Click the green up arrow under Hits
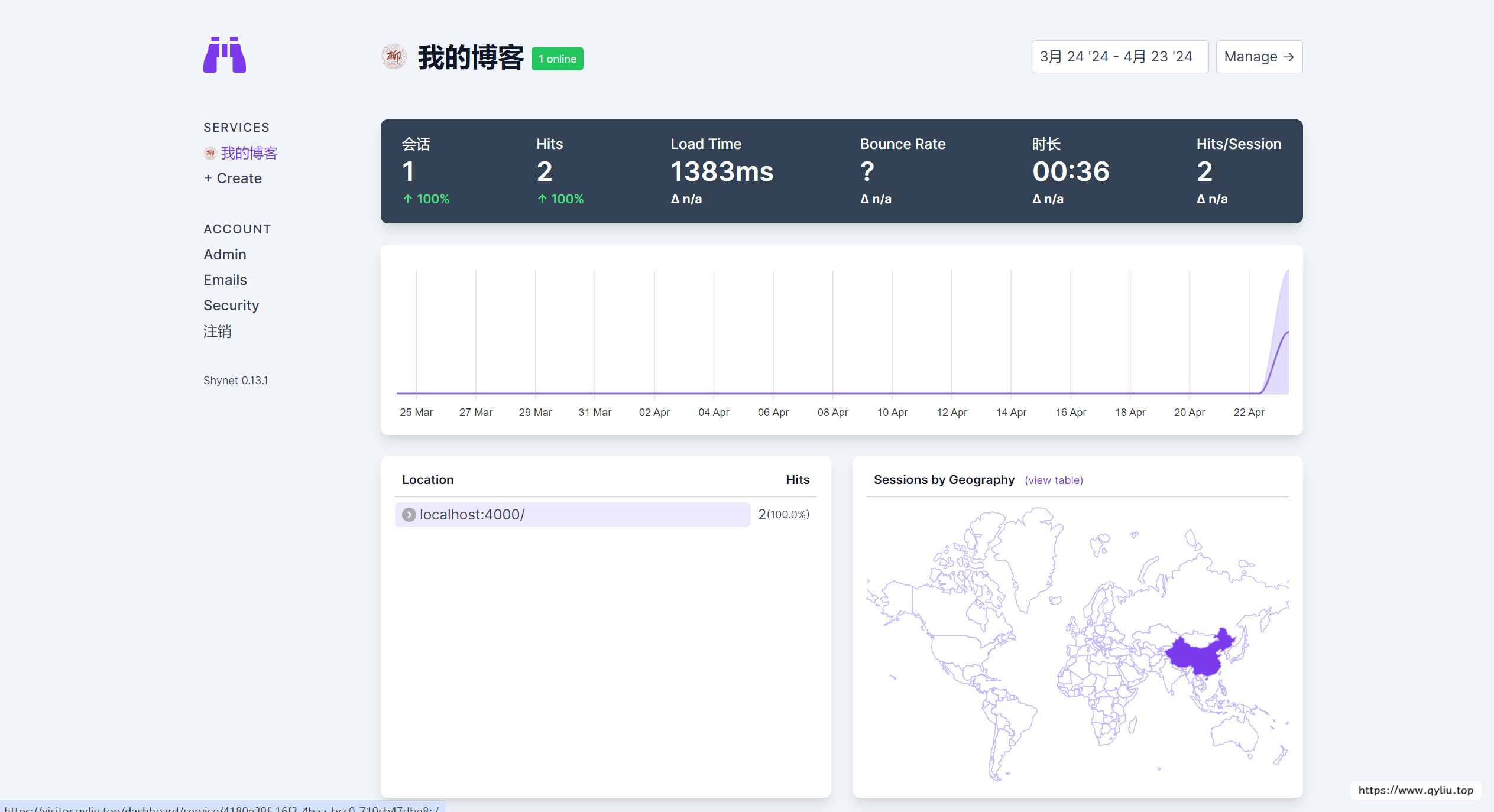 click(542, 200)
